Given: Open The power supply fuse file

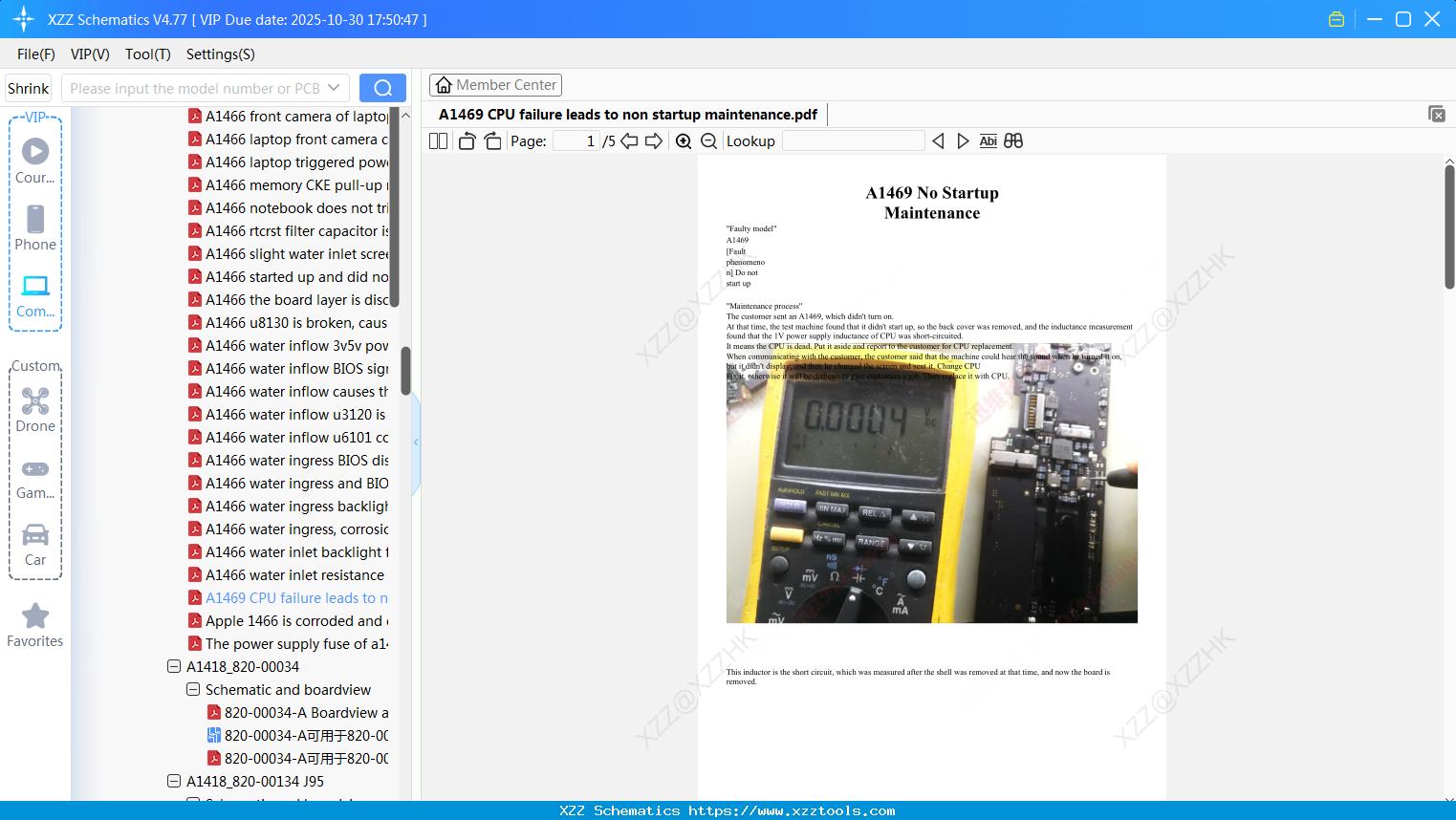Looking at the screenshot, I should click(x=288, y=643).
